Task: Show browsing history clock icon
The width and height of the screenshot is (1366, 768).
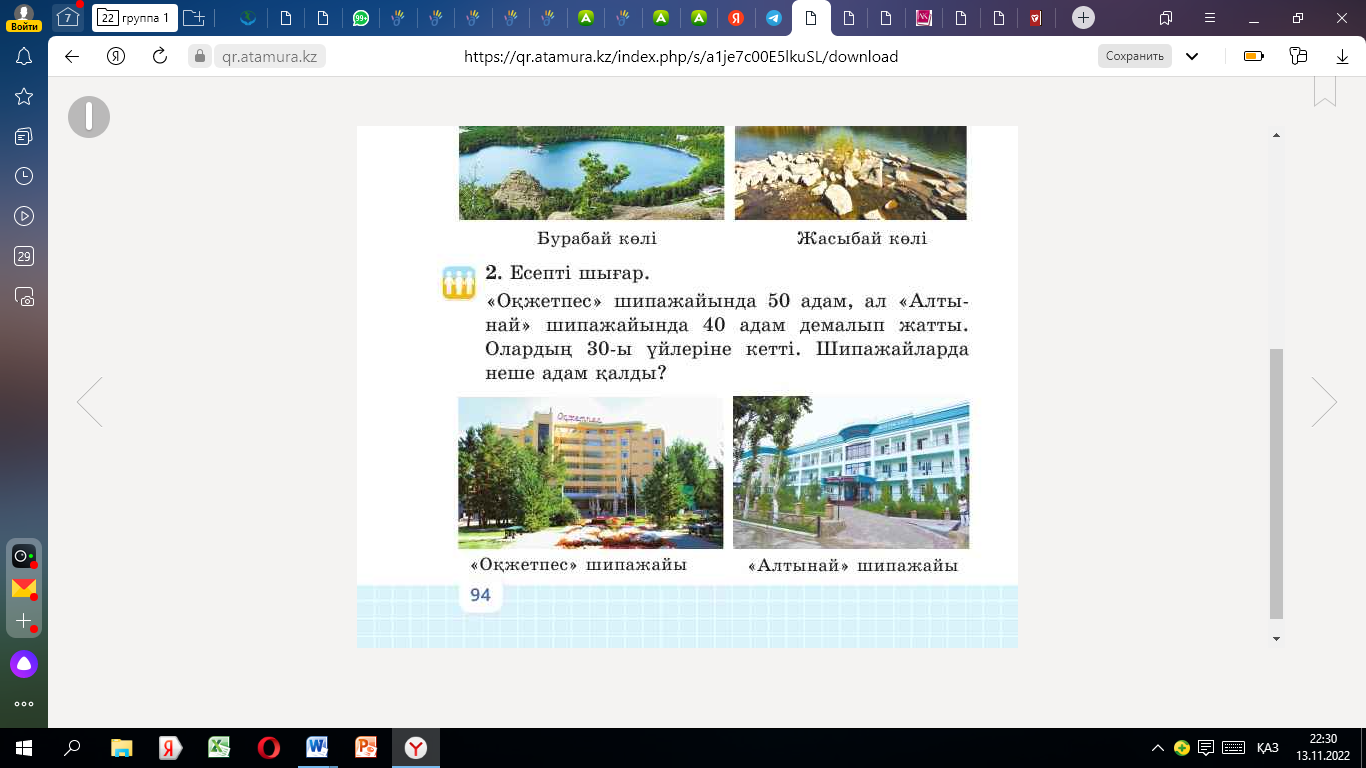Action: 24,176
